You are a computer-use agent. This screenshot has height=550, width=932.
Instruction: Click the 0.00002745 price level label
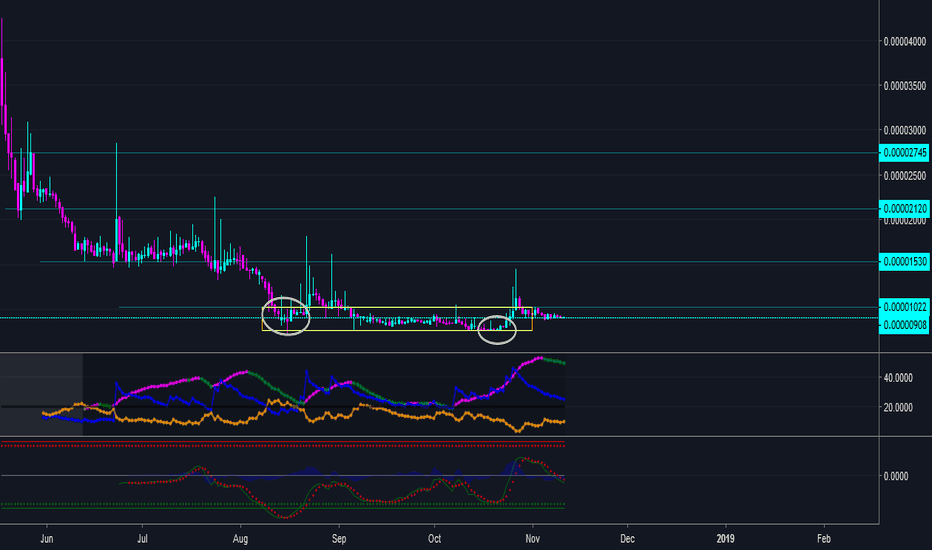point(905,153)
